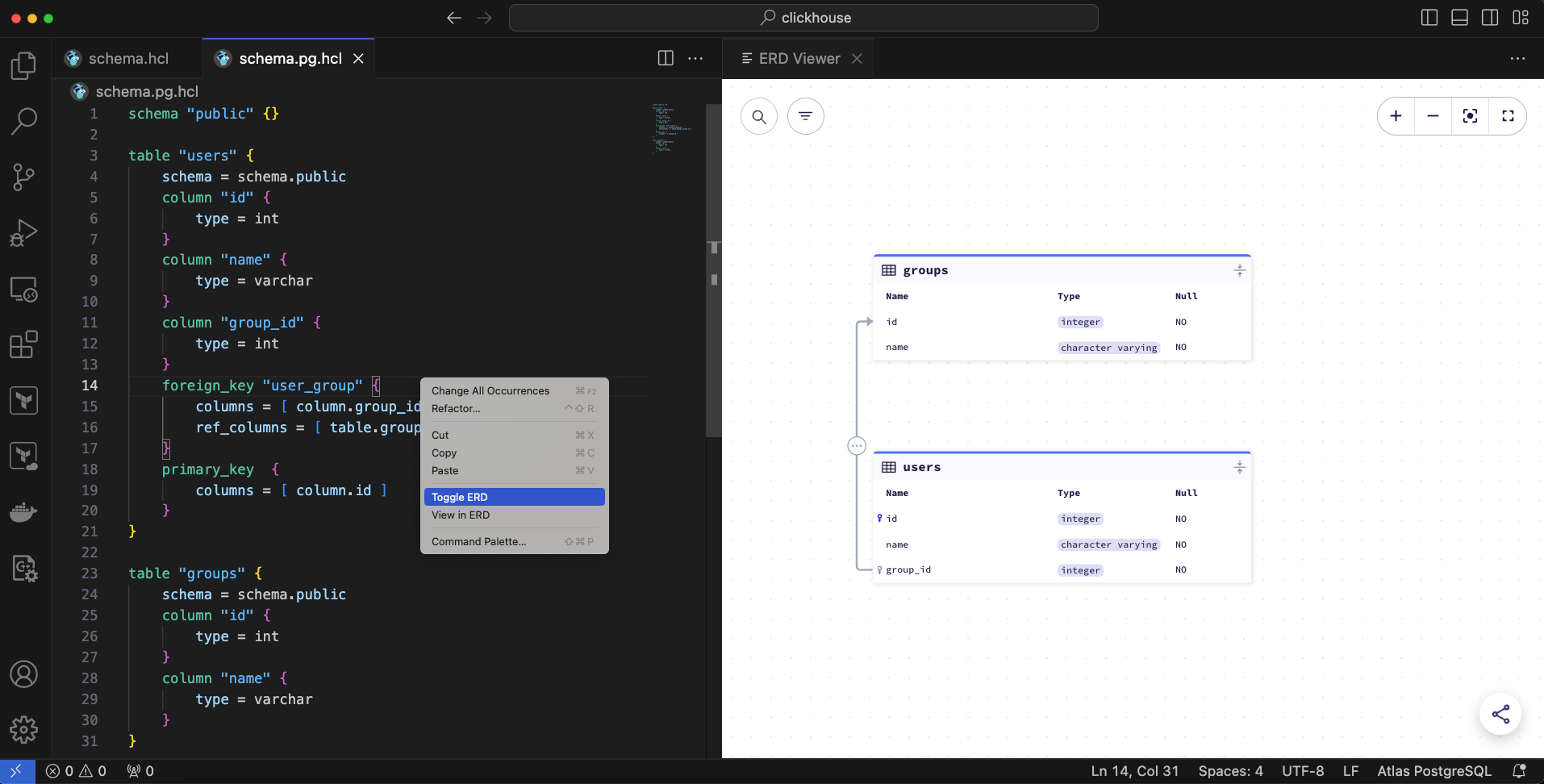Screen dimensions: 1544x784
Task: Open the Docker extension panel
Action: tap(23, 512)
